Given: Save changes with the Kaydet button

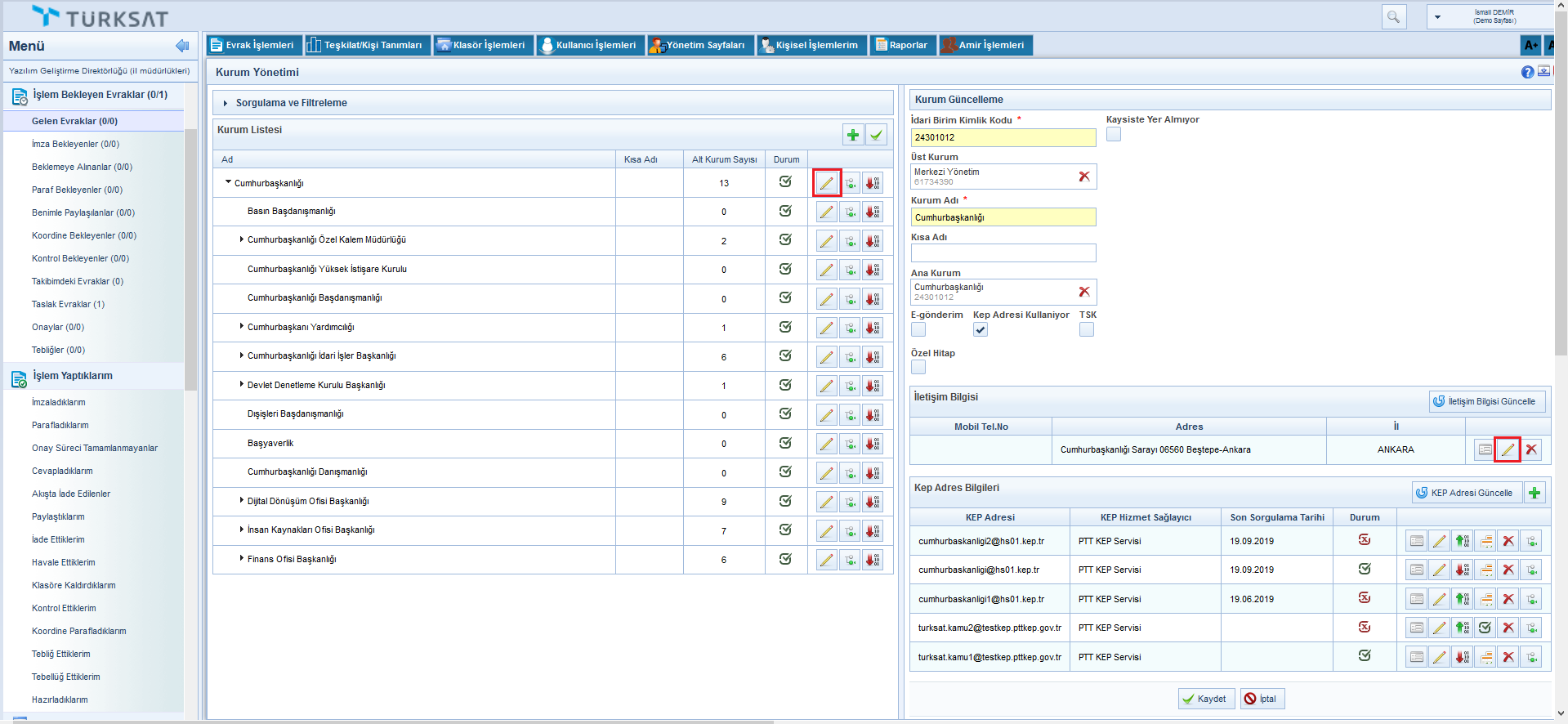Looking at the screenshot, I should click(x=1205, y=699).
